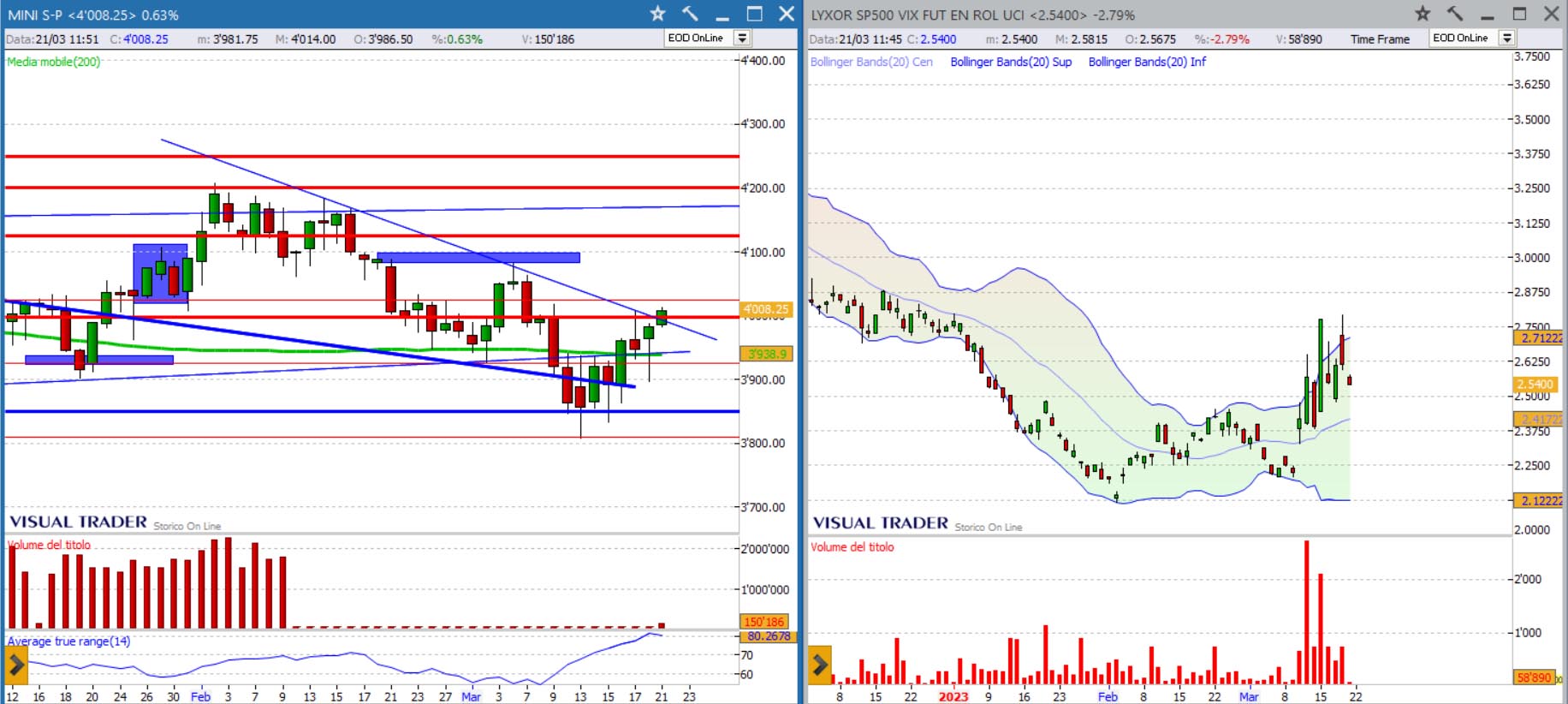
Task: Click C: 2.5400 close value in LYXOR header
Action: tap(932, 39)
